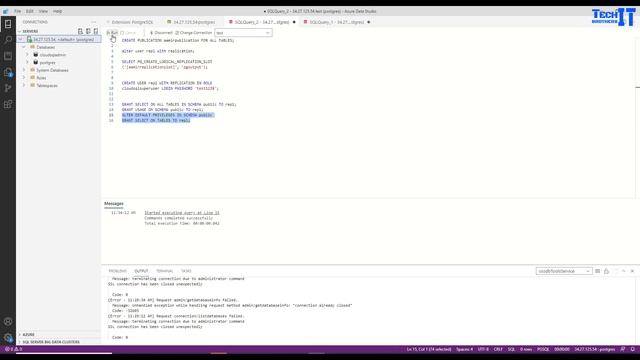640x360 pixels.
Task: Click the New Connection icon in Servers header
Action: coord(80,31)
